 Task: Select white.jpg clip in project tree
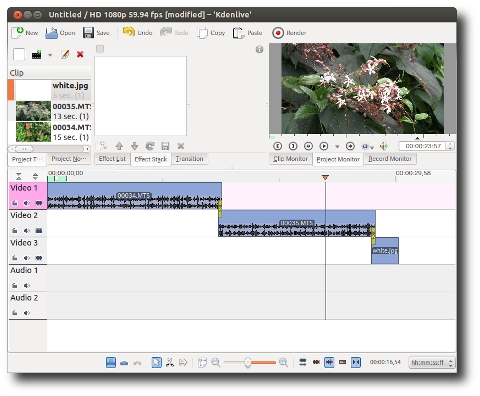pyautogui.click(x=50, y=90)
